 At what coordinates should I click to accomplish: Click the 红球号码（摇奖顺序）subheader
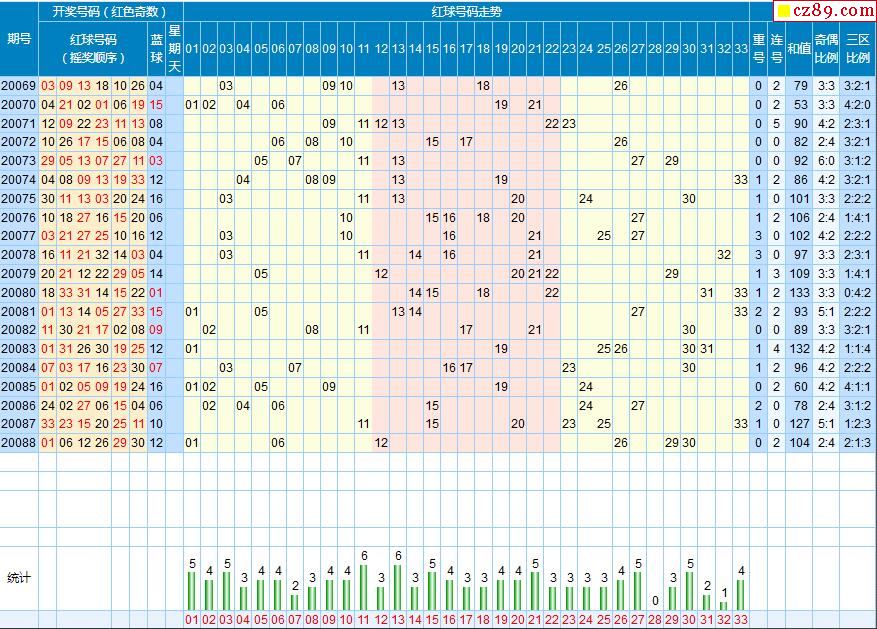[x=93, y=49]
